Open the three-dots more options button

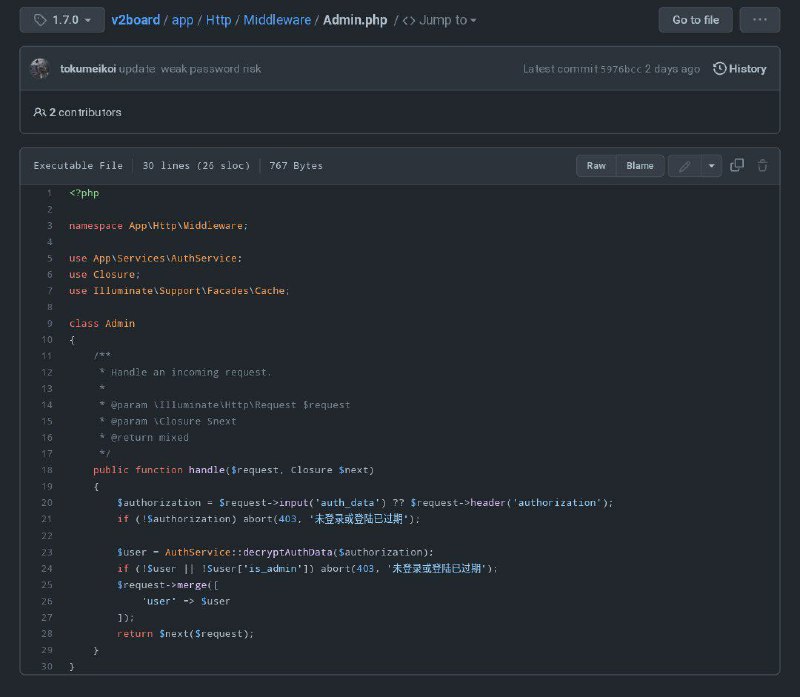point(760,20)
